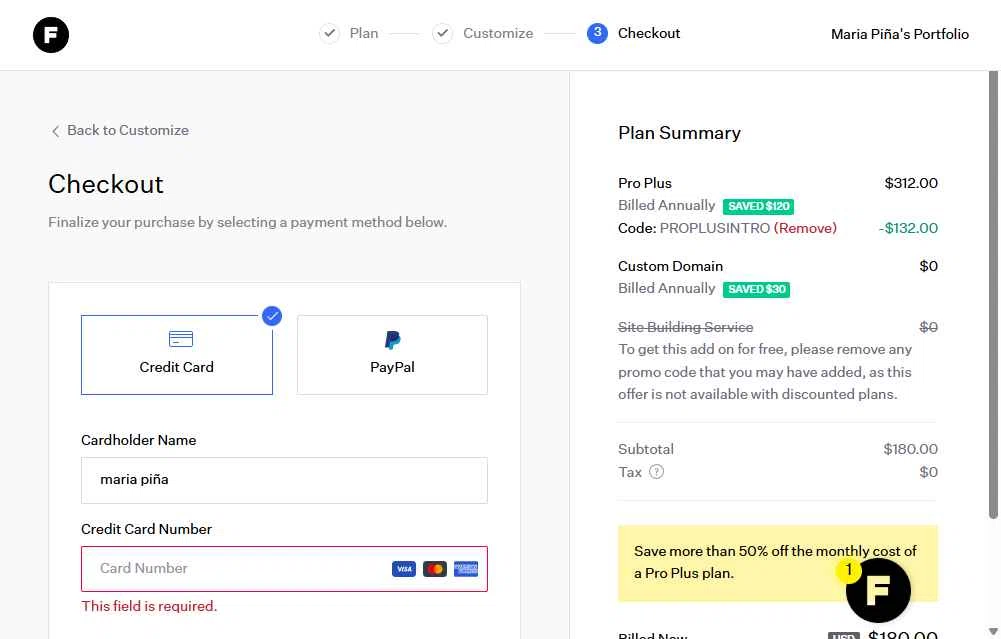Screen dimensions: 1001x639
Task: Click the SAVED $120 badge
Action: tap(758, 206)
